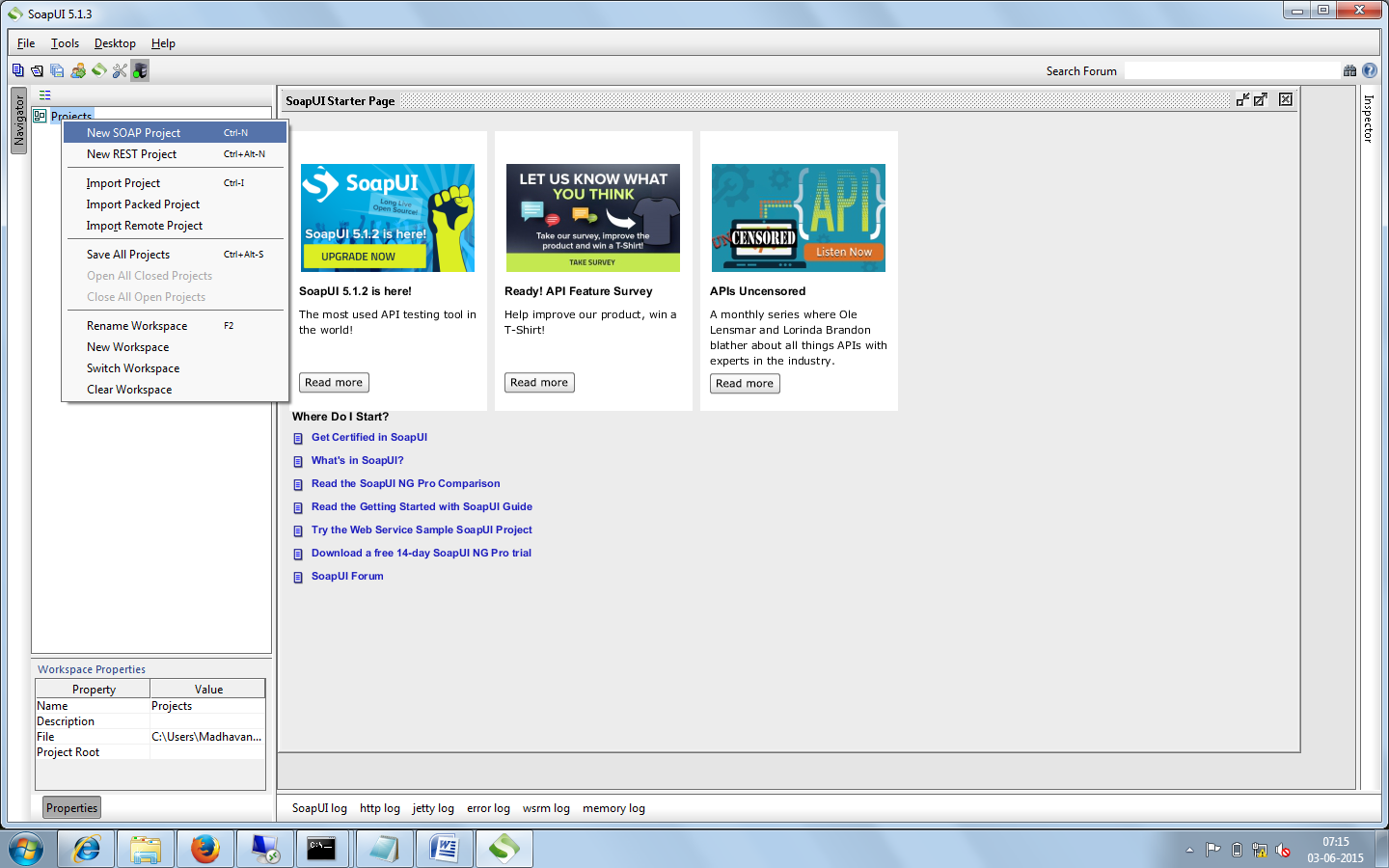Image resolution: width=1389 pixels, height=868 pixels.
Task: Click the document icon beside SoapUI Forum link
Action: (x=298, y=578)
